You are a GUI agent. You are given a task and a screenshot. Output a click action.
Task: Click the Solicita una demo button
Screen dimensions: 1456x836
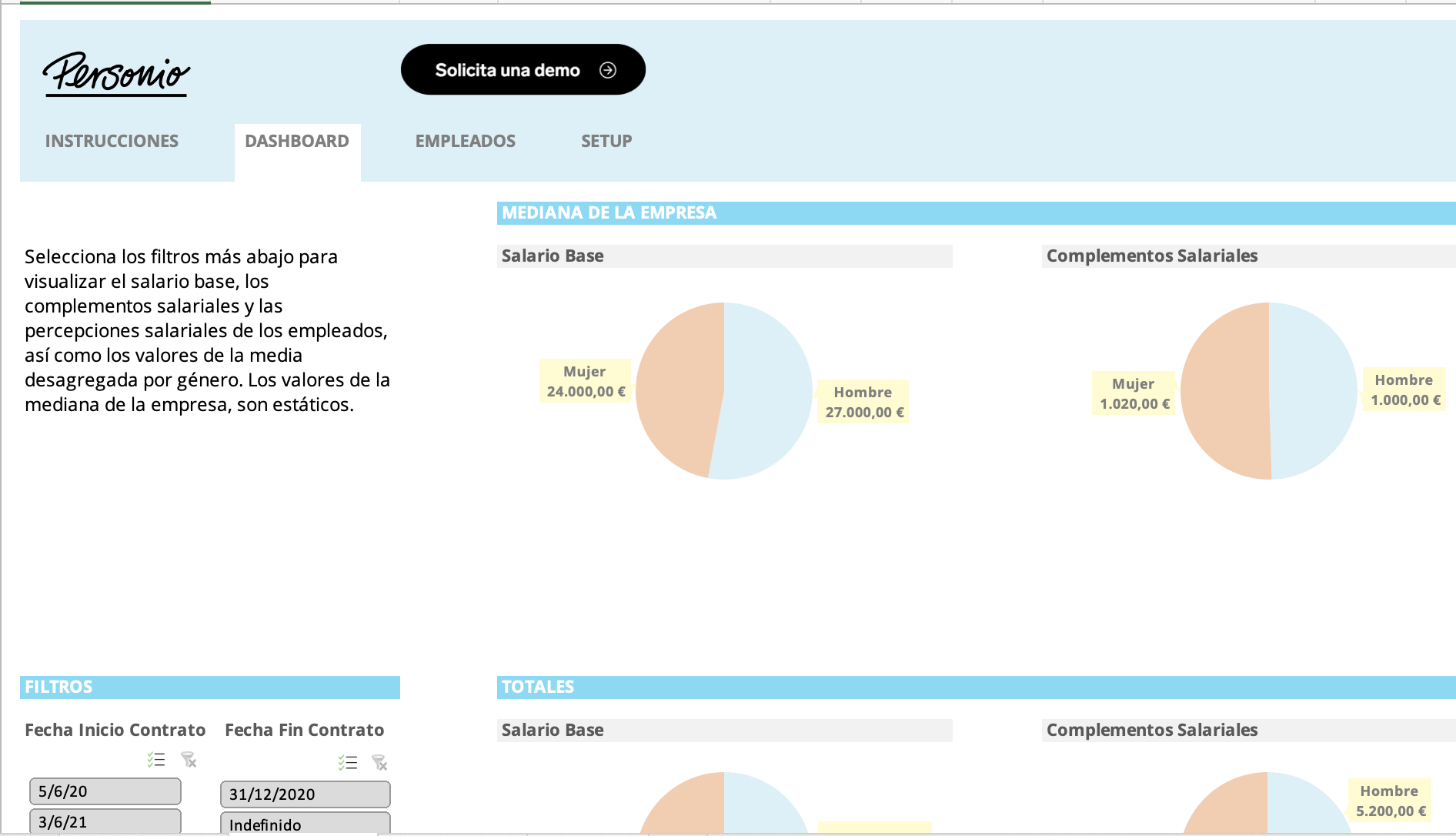coord(523,69)
